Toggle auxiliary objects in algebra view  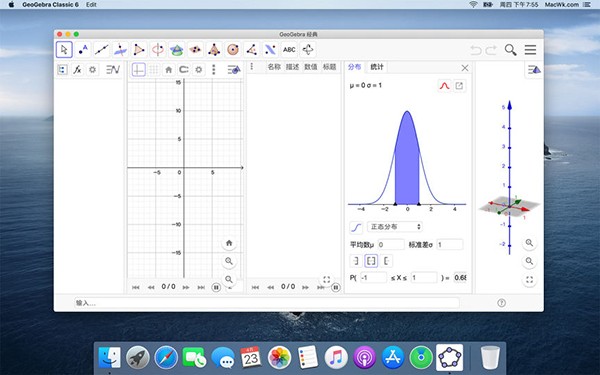point(62,70)
